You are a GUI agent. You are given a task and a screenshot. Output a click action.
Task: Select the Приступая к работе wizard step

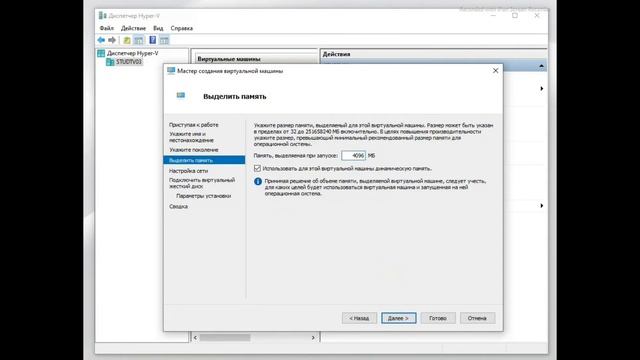pyautogui.click(x=193, y=125)
